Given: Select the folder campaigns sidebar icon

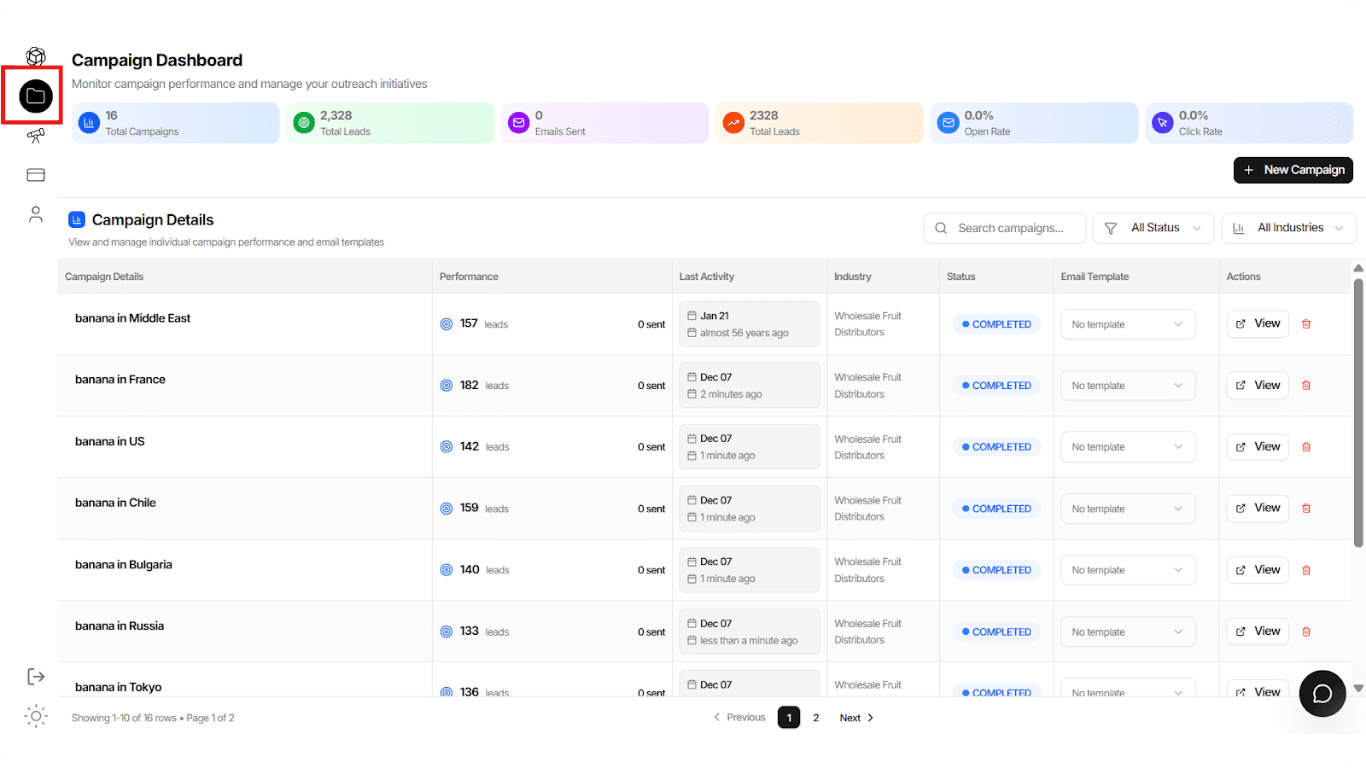Looking at the screenshot, I should pyautogui.click(x=36, y=96).
